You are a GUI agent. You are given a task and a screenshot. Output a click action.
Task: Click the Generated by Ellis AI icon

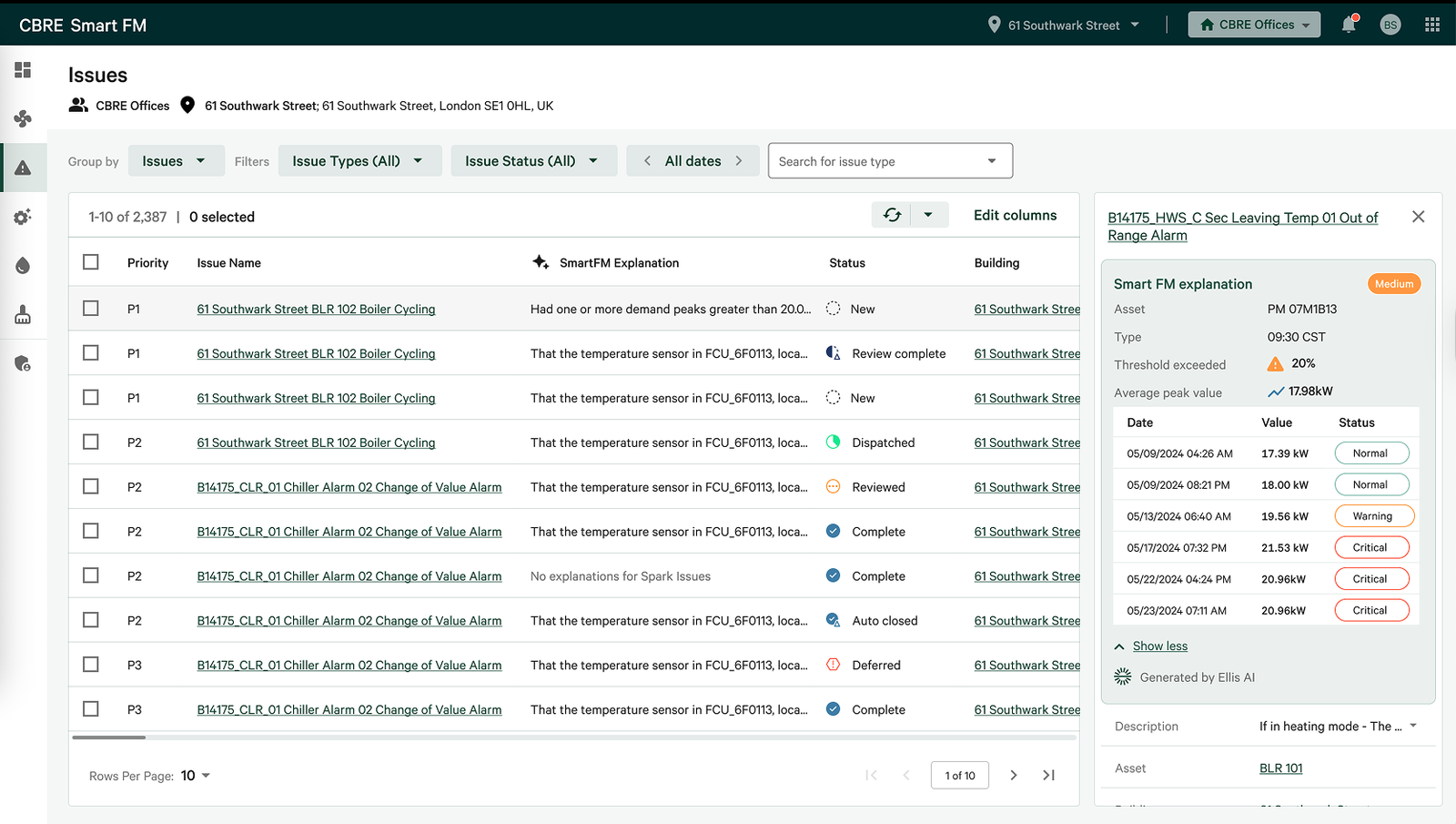tap(1123, 676)
